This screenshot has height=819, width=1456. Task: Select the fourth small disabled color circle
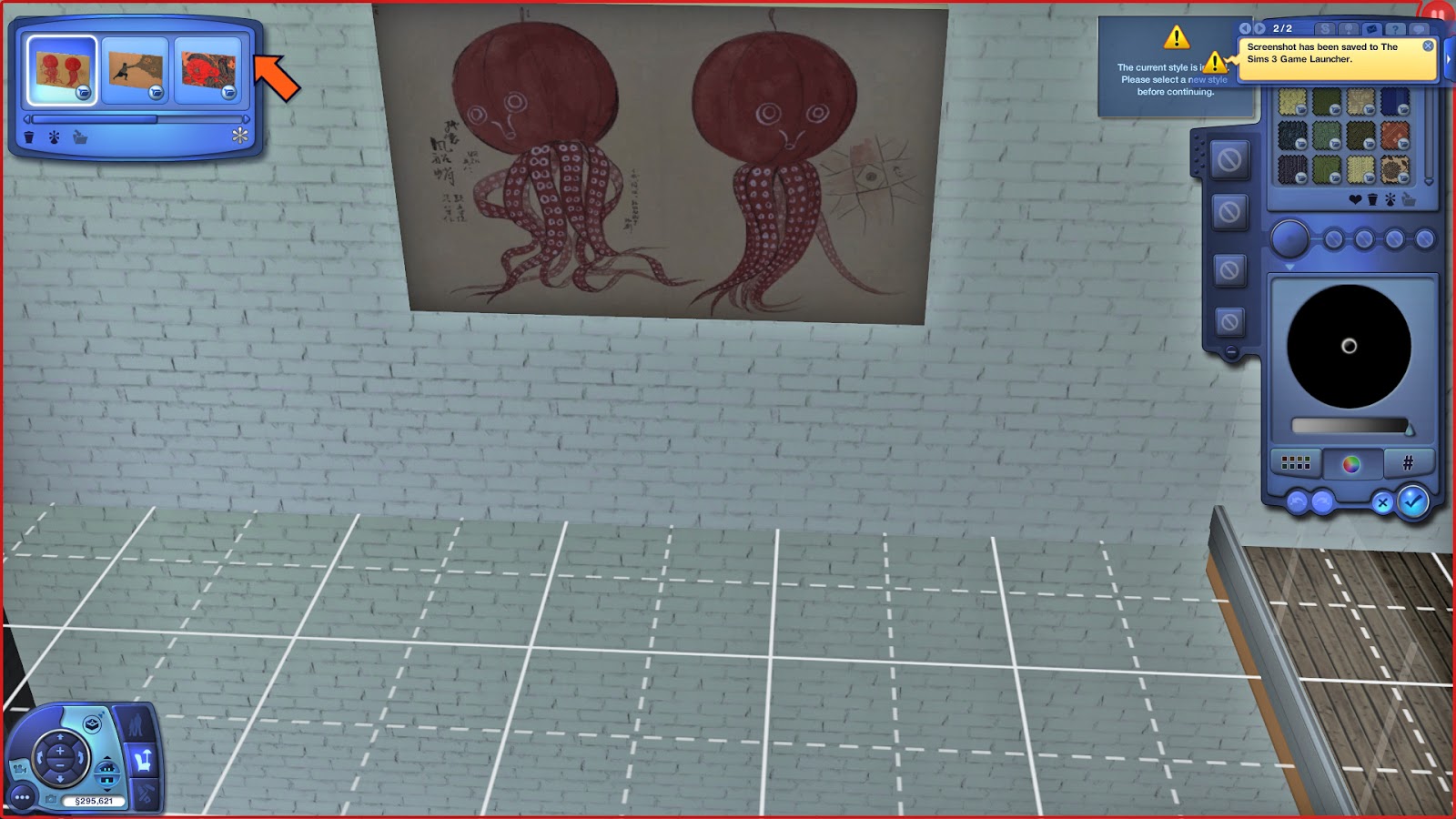coord(1425,238)
